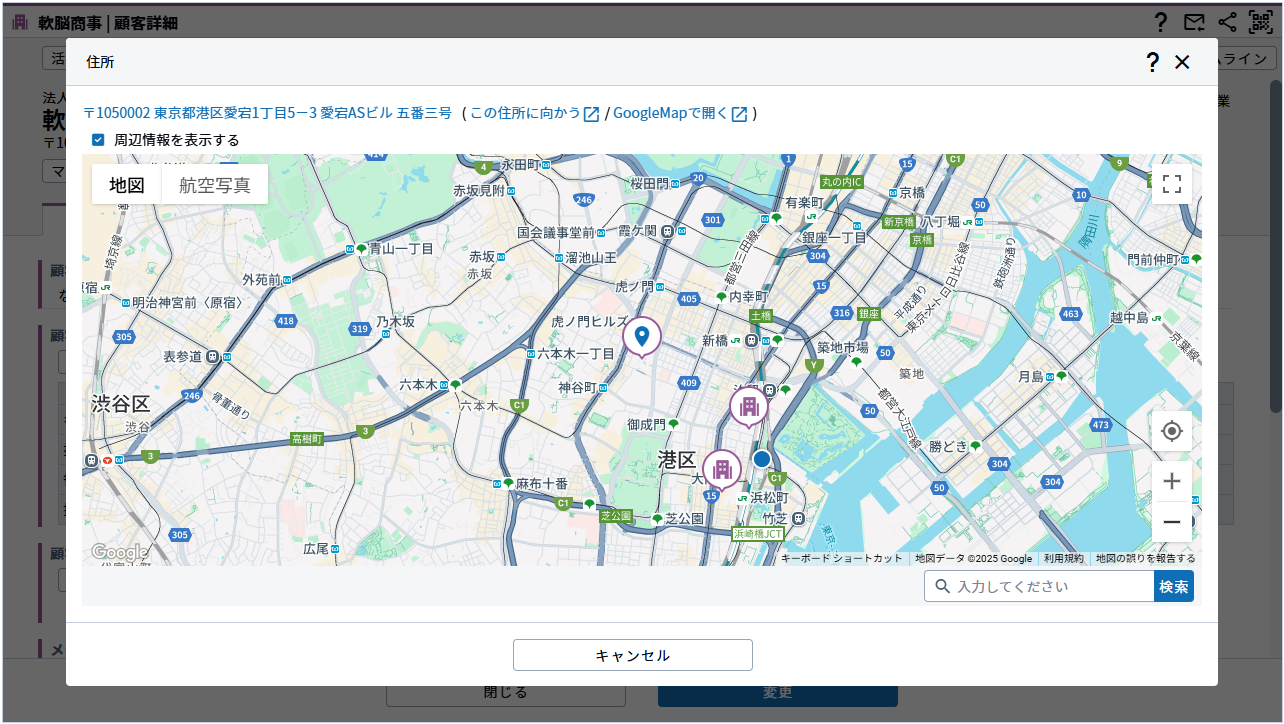
Task: Click the magnifier icon in the search field
Action: [941, 587]
